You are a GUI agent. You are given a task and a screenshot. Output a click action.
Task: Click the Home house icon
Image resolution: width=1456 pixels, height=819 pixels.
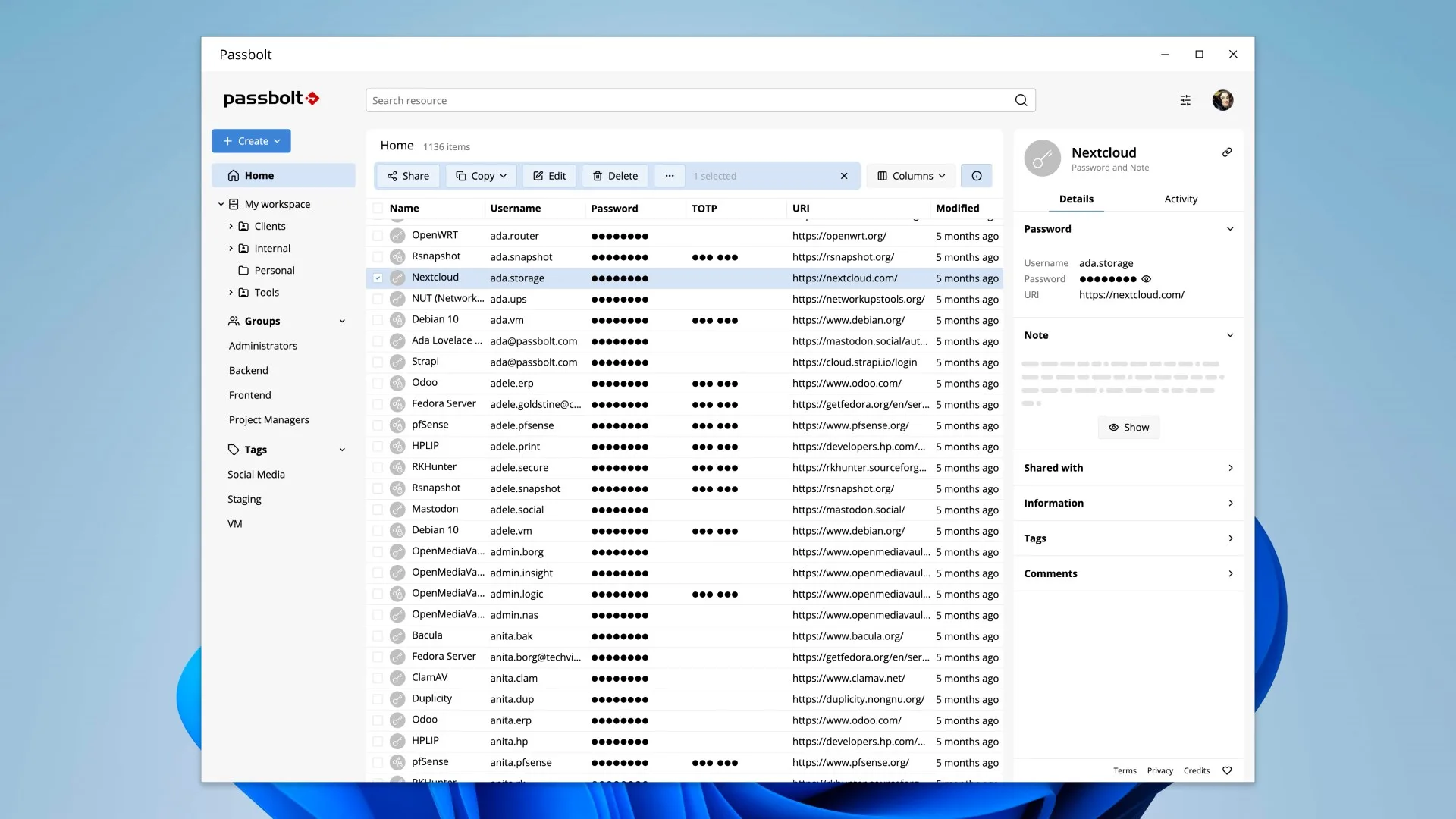click(x=234, y=175)
